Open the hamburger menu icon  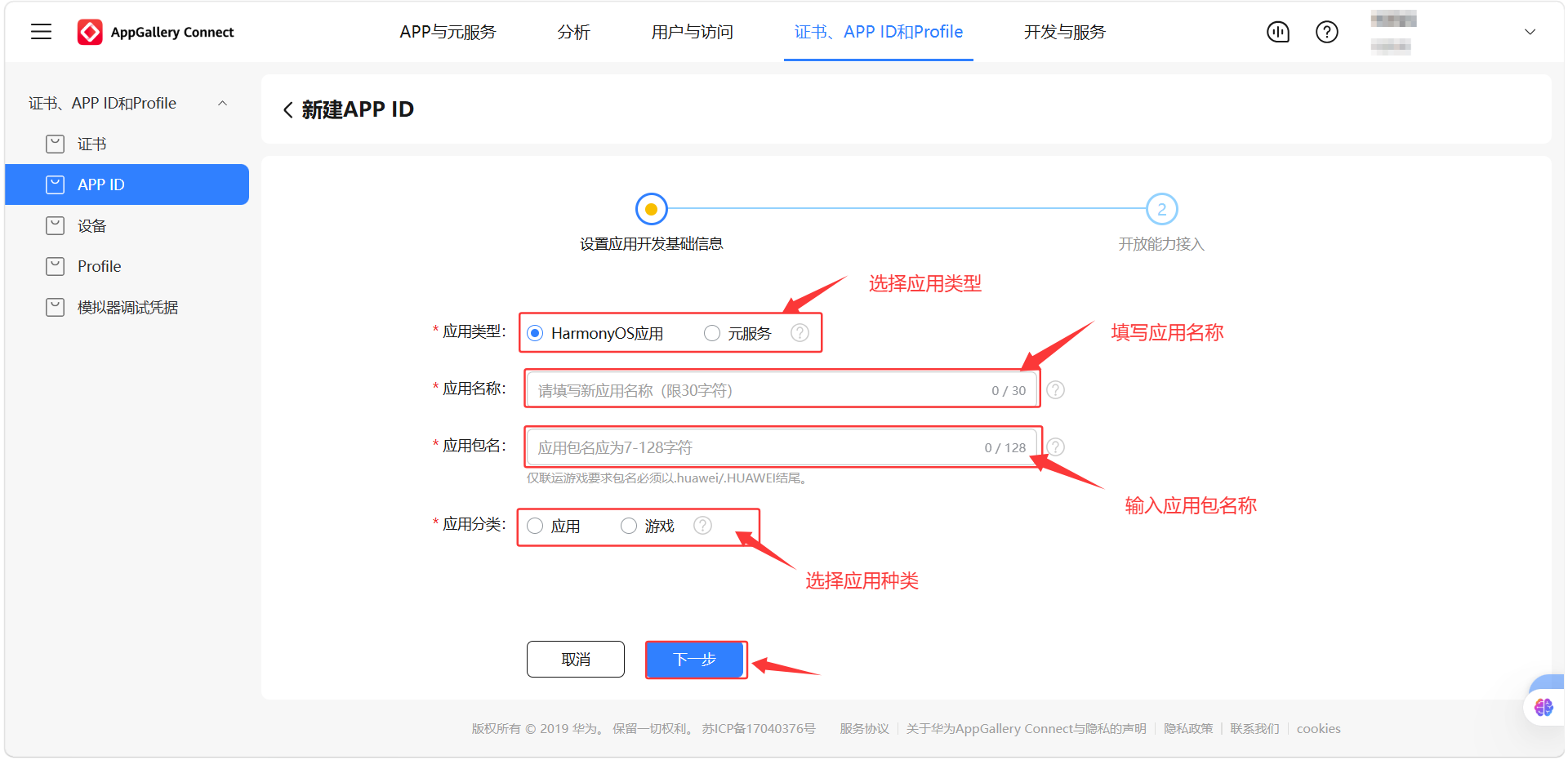click(x=41, y=32)
